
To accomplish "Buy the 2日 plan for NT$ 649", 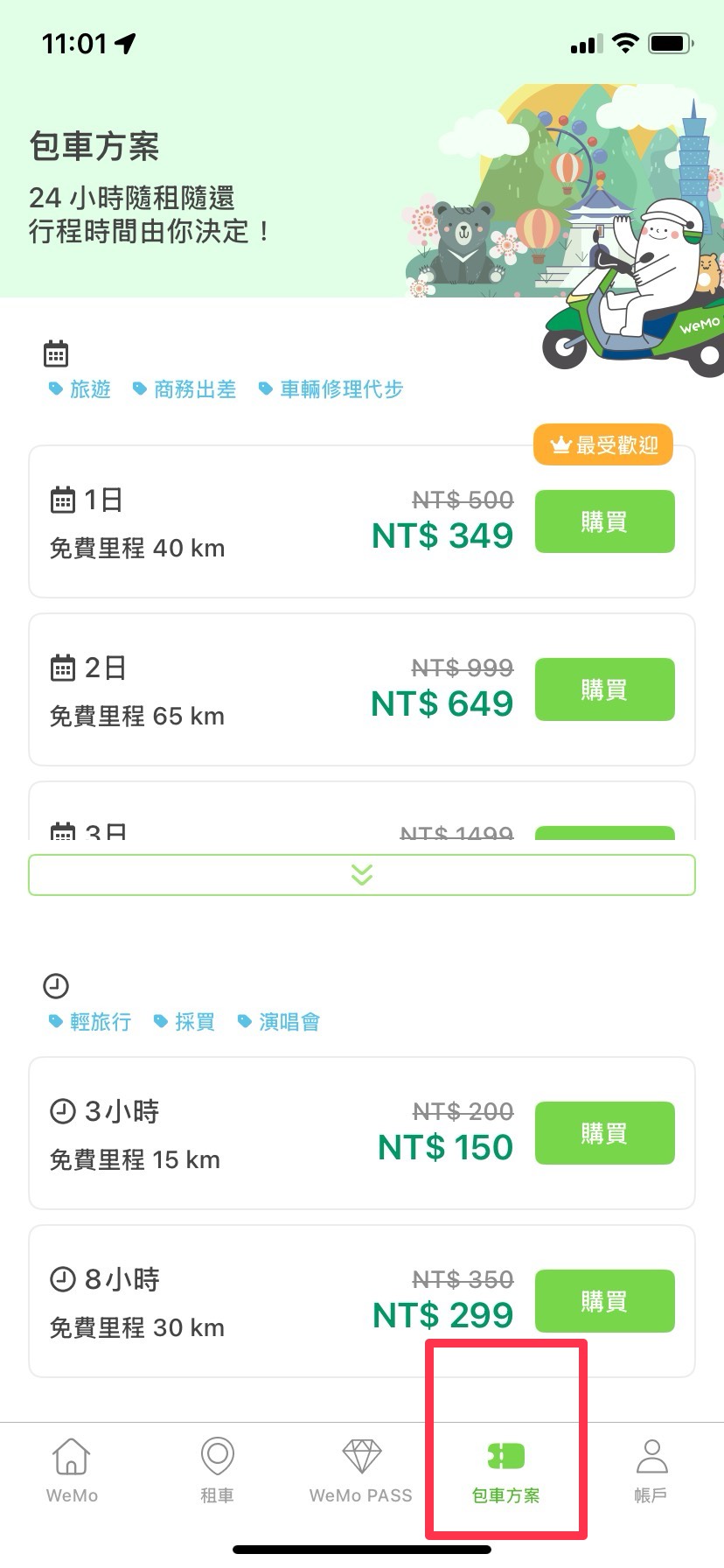I will [604, 690].
